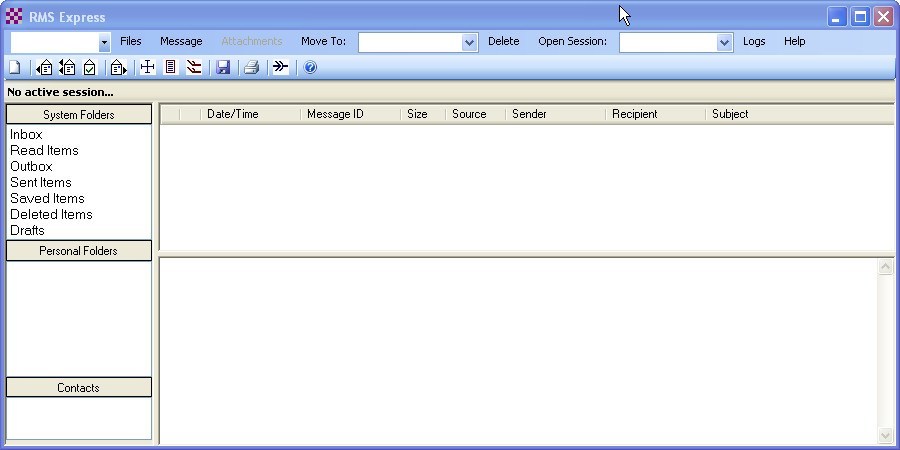
Task: Sort by the Subject column header
Action: coord(799,114)
